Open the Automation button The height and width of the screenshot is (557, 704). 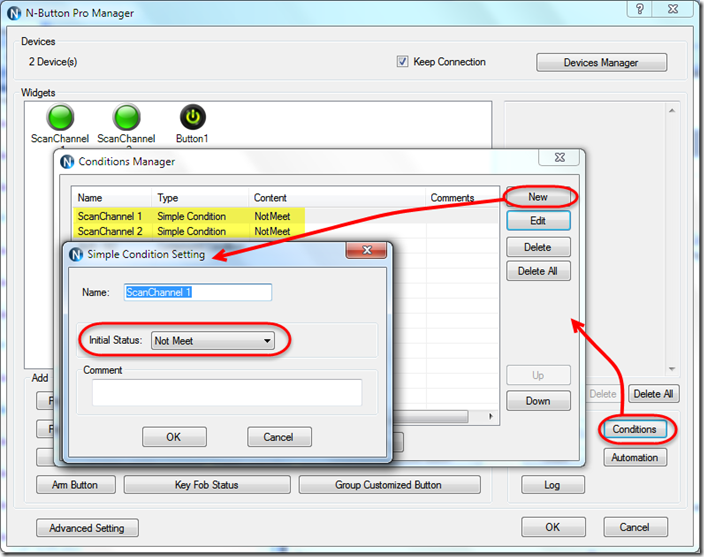[635, 458]
